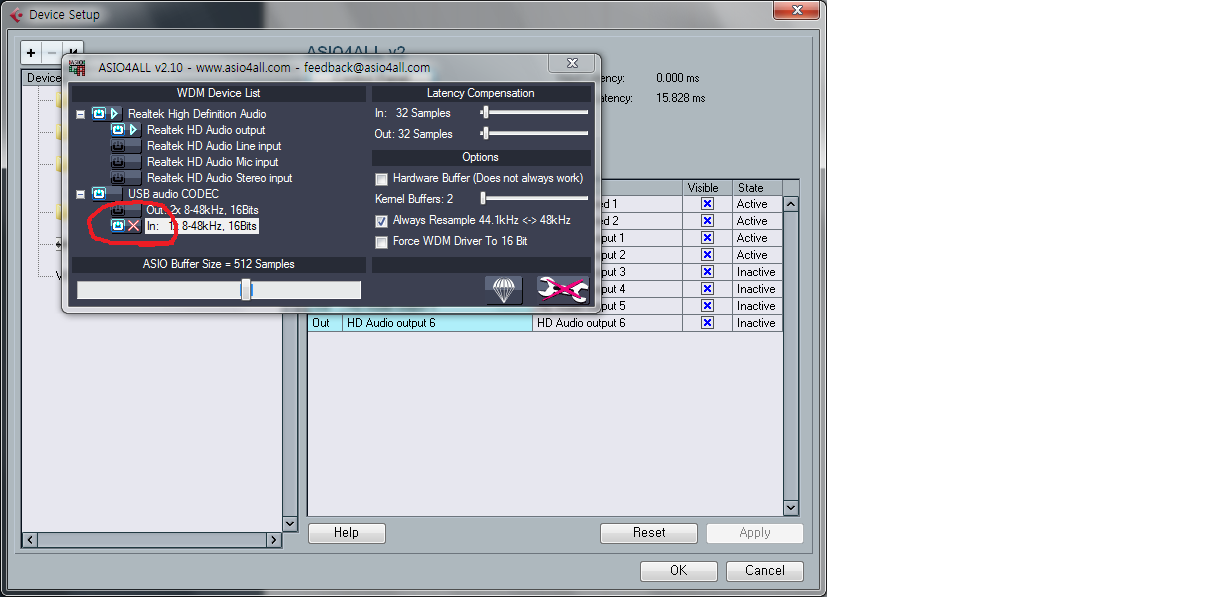Select the HD Audio output 6 row
1228x597 pixels.
tap(437, 323)
